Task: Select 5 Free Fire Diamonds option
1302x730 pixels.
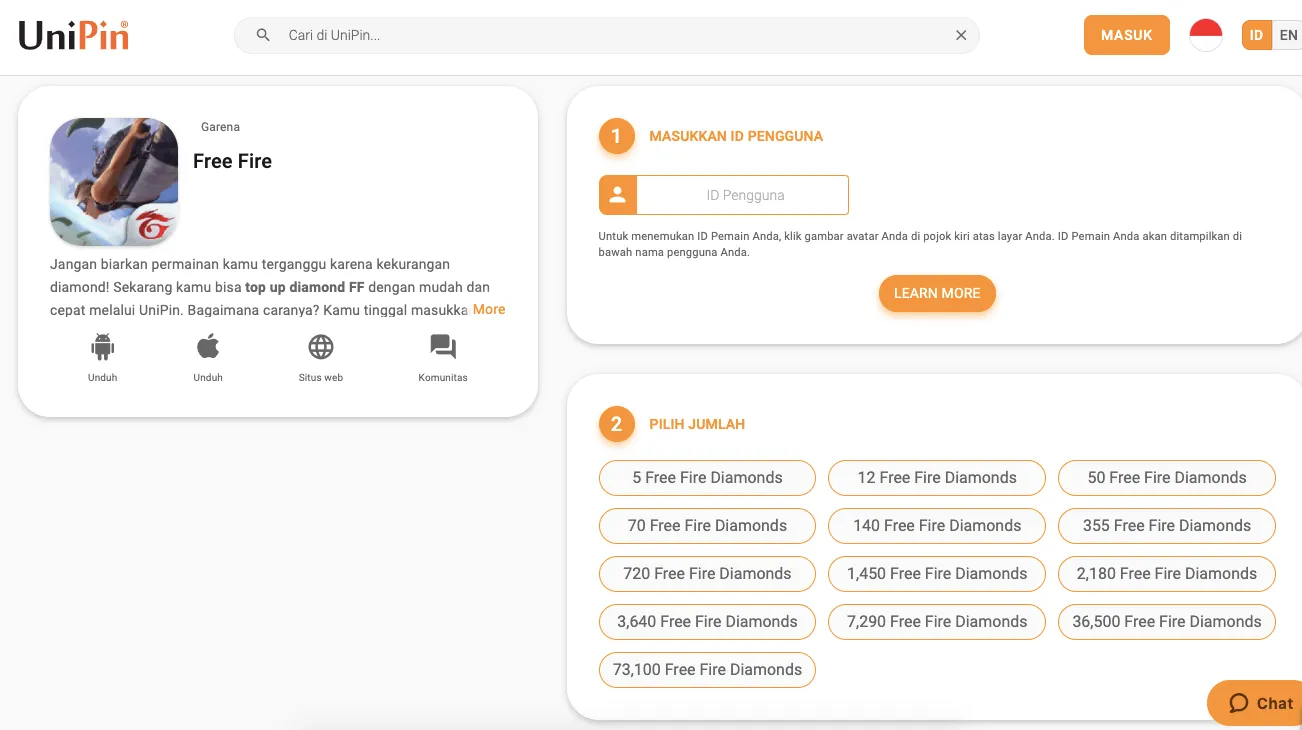Action: (707, 478)
